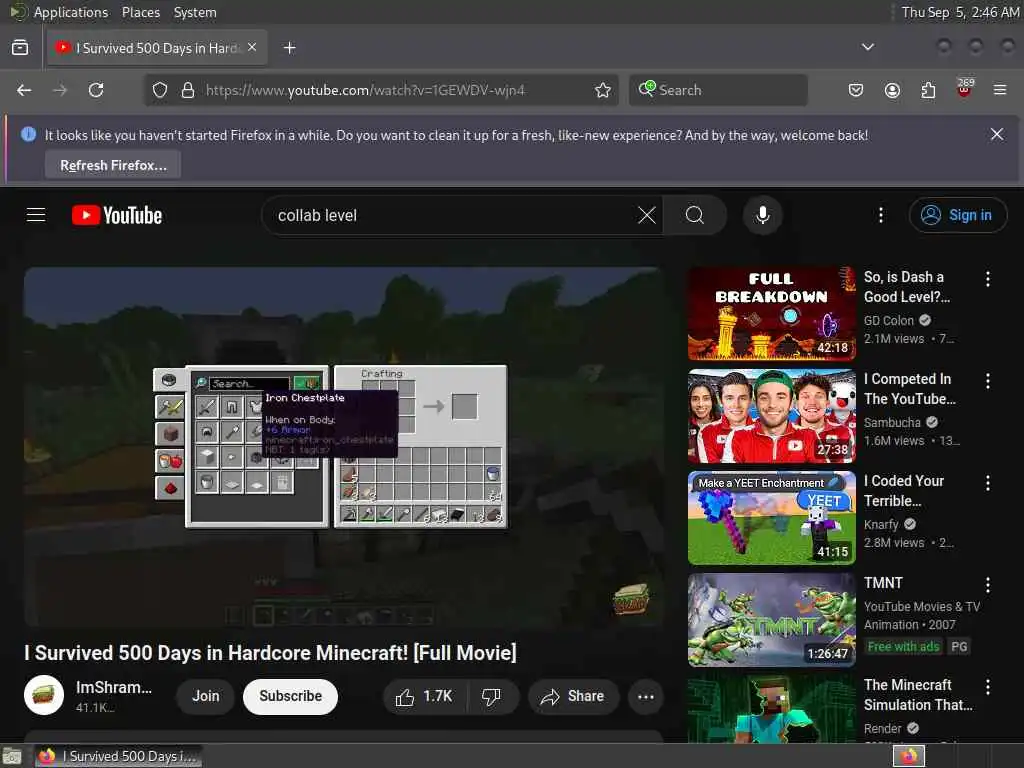Open the Pocket save icon

coord(856,90)
